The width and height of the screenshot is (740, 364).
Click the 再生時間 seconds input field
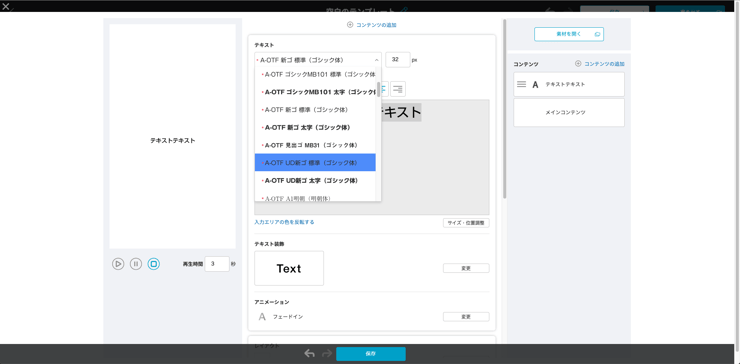217,264
